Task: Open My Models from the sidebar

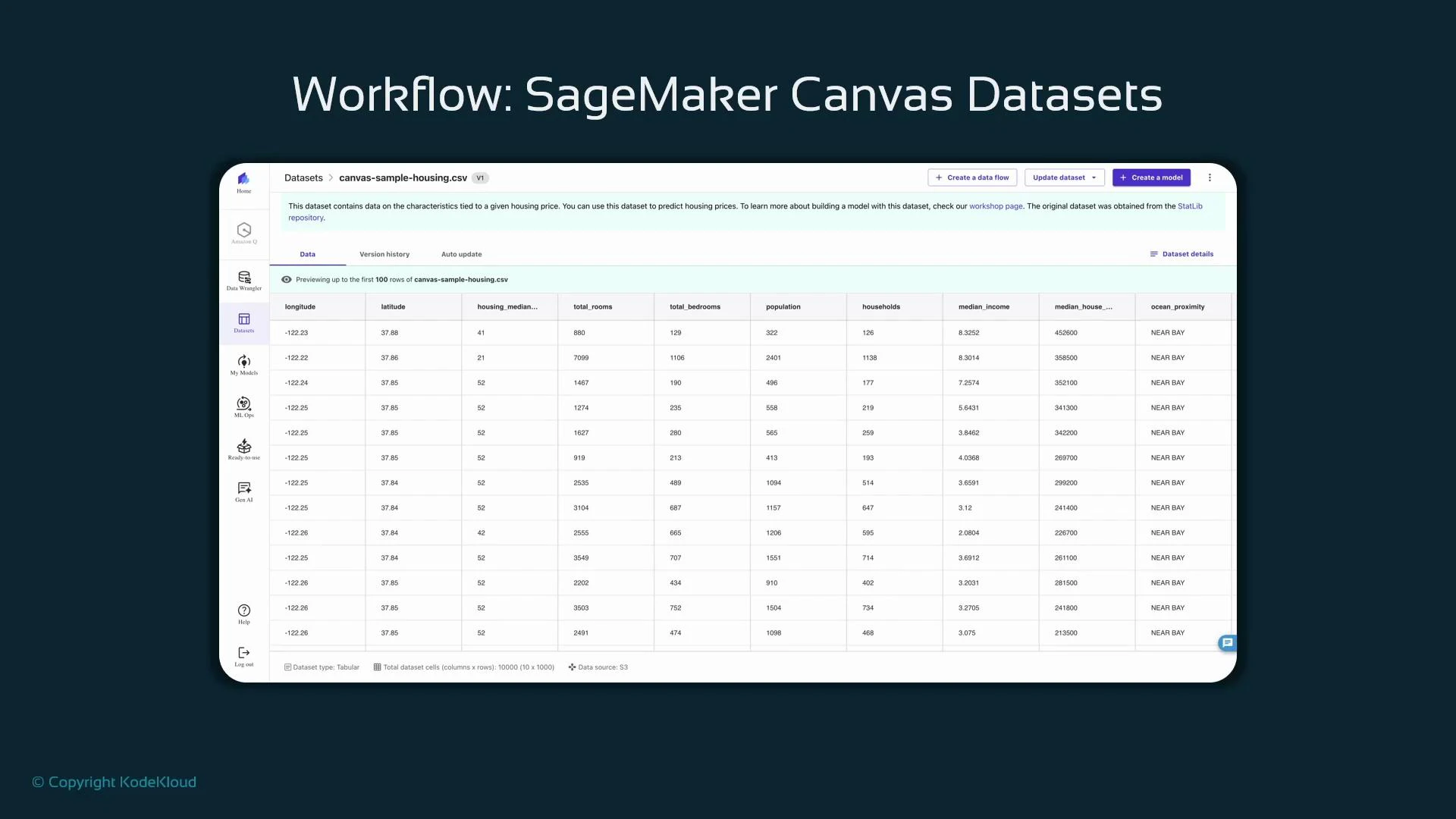Action: [x=243, y=364]
